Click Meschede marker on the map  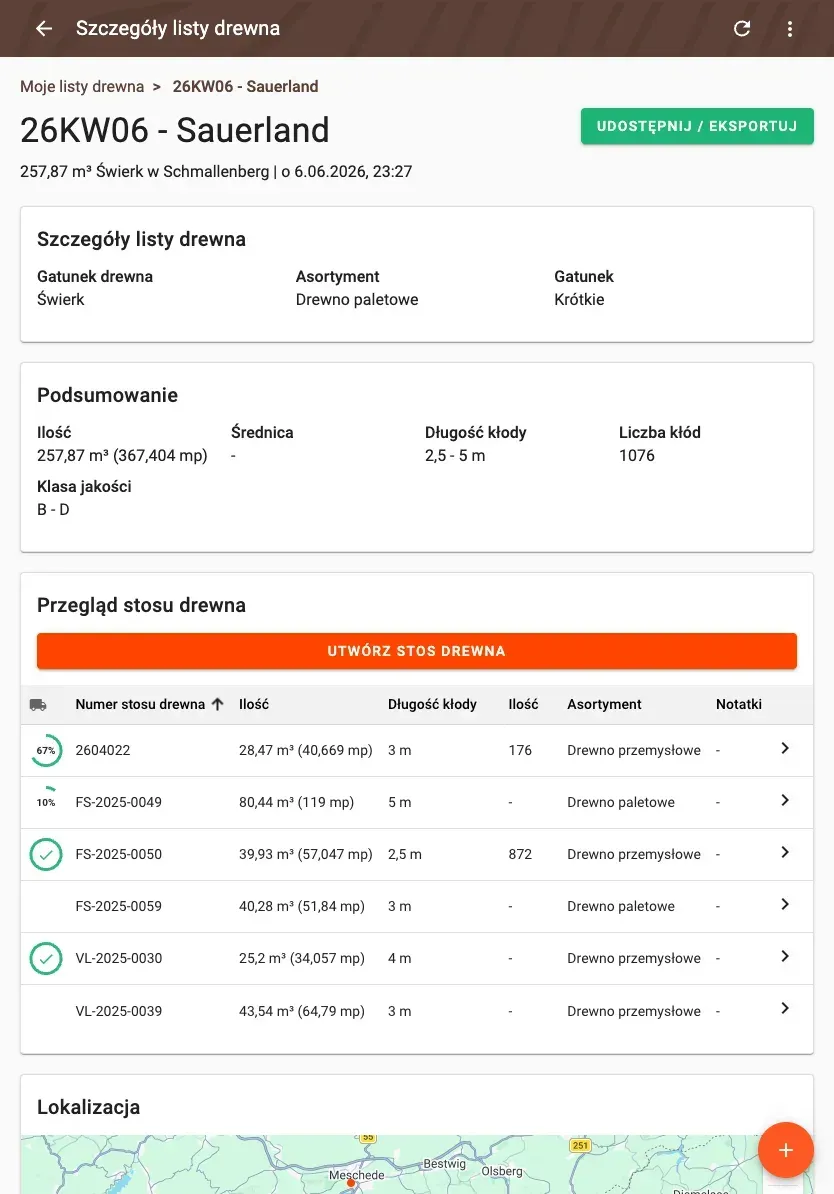[x=351, y=1183]
